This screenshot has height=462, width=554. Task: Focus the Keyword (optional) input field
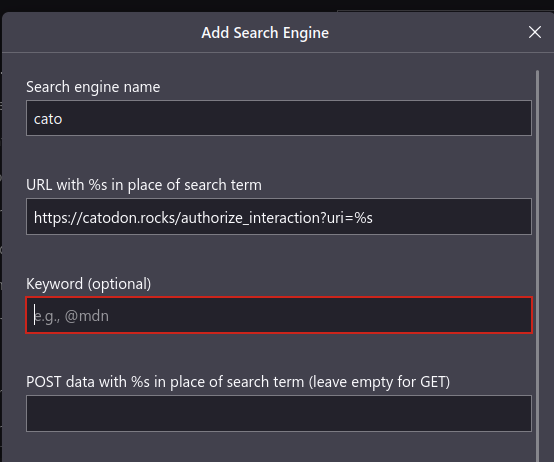[x=279, y=315]
